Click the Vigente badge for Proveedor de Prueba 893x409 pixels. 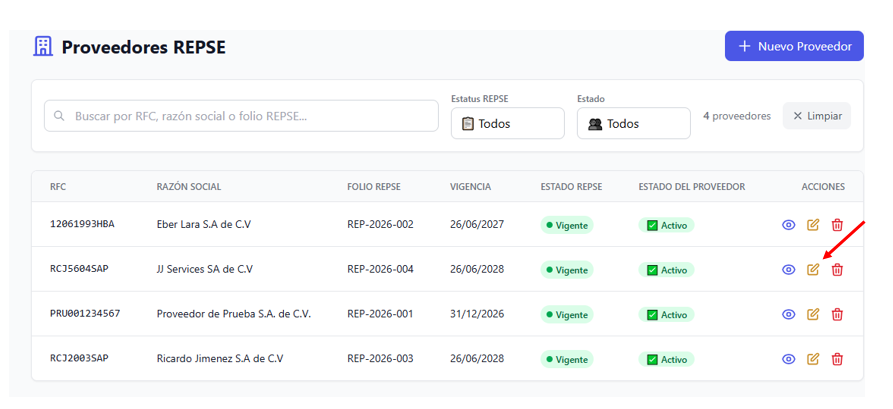coord(567,314)
